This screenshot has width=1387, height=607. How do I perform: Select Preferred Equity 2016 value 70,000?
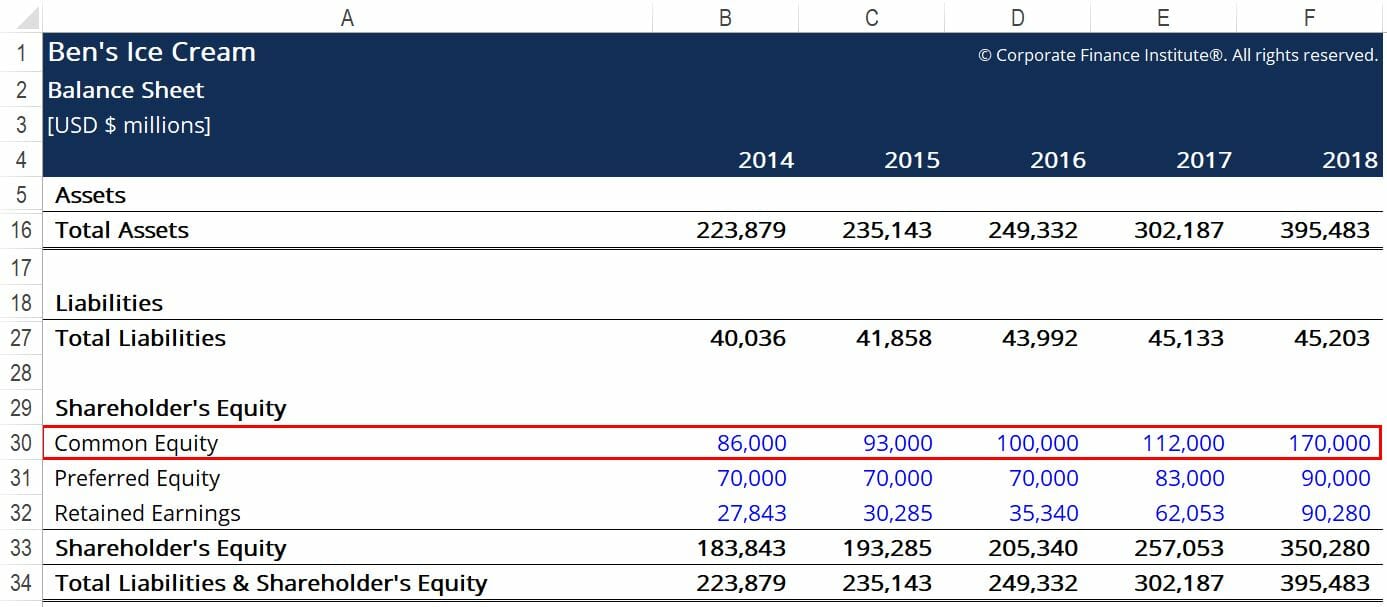pyautogui.click(x=1043, y=478)
